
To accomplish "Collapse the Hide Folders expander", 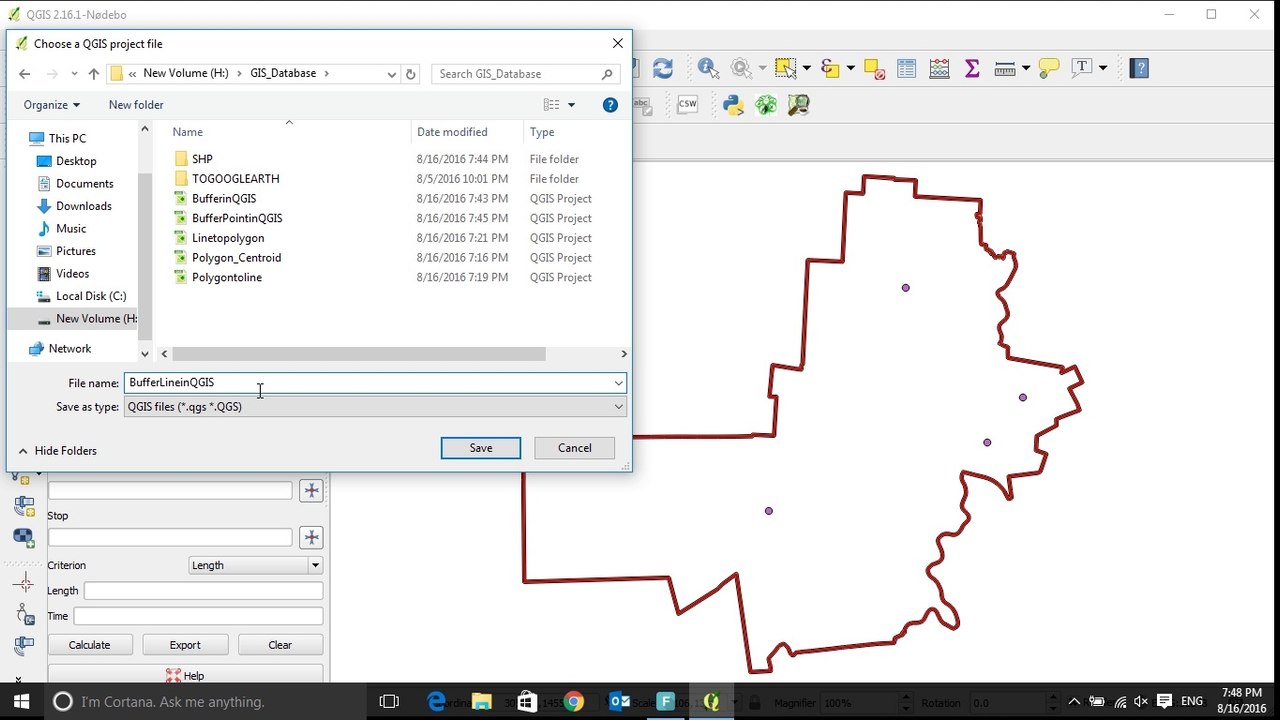I will pyautogui.click(x=57, y=451).
